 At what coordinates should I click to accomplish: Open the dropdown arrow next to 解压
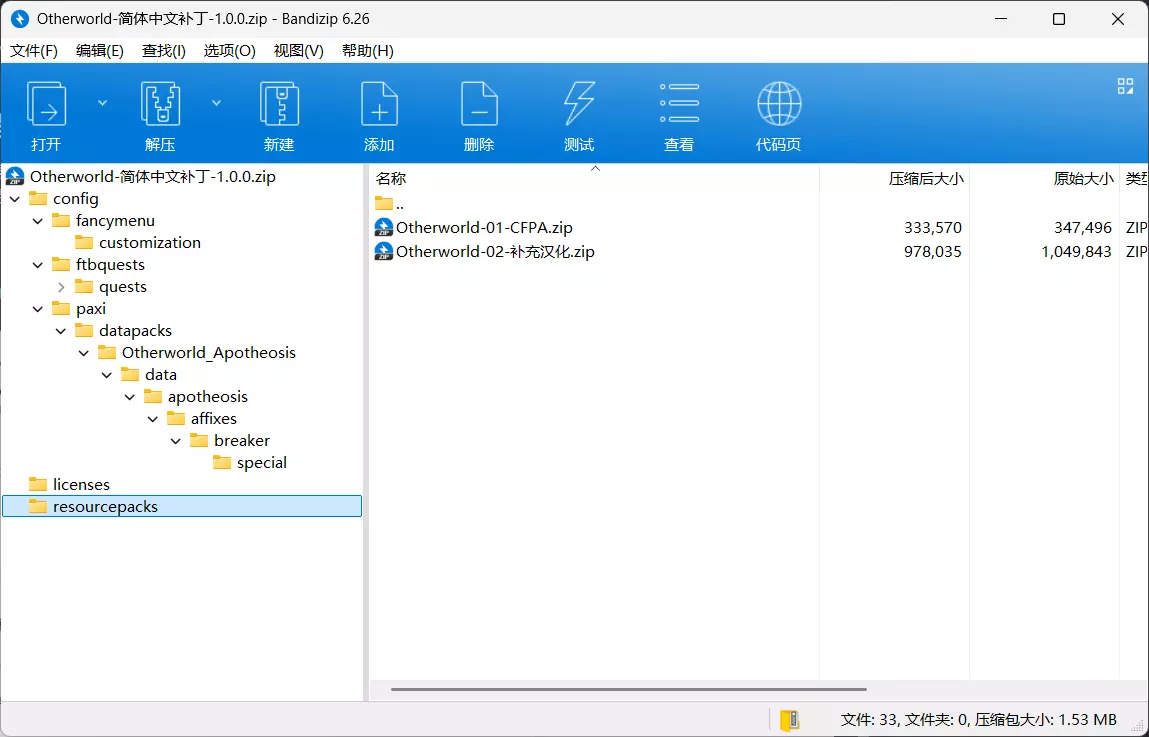click(216, 103)
